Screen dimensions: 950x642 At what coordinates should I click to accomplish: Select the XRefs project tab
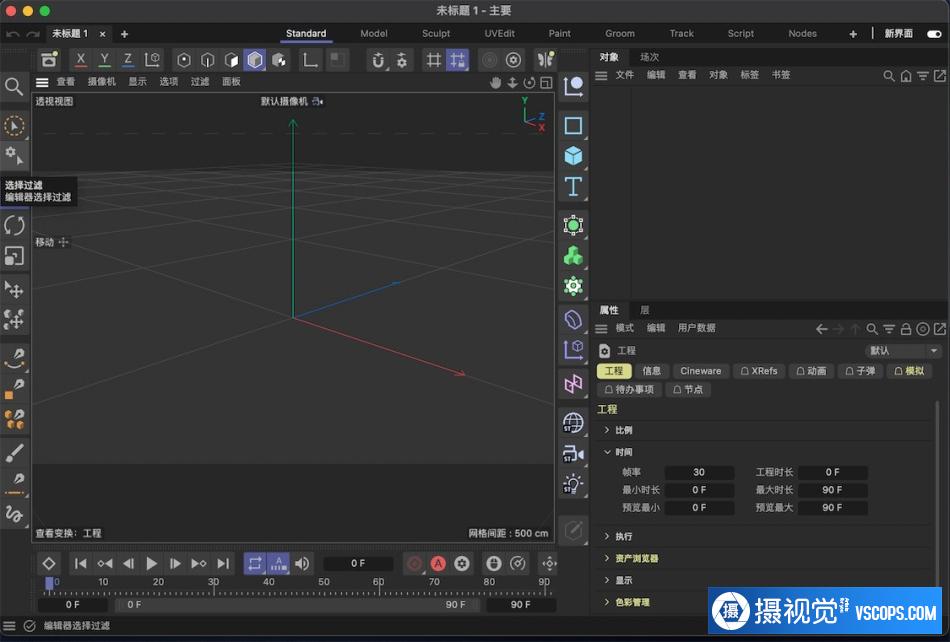pos(759,371)
